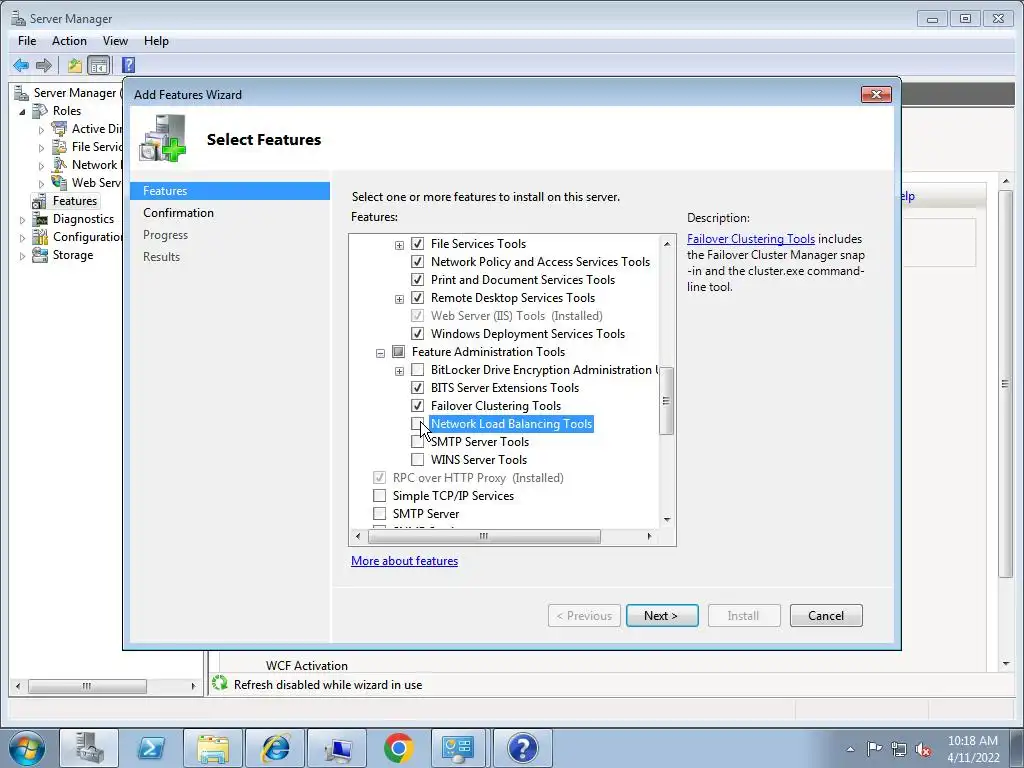
Task: Click the Active Directory role icon
Action: (x=59, y=129)
